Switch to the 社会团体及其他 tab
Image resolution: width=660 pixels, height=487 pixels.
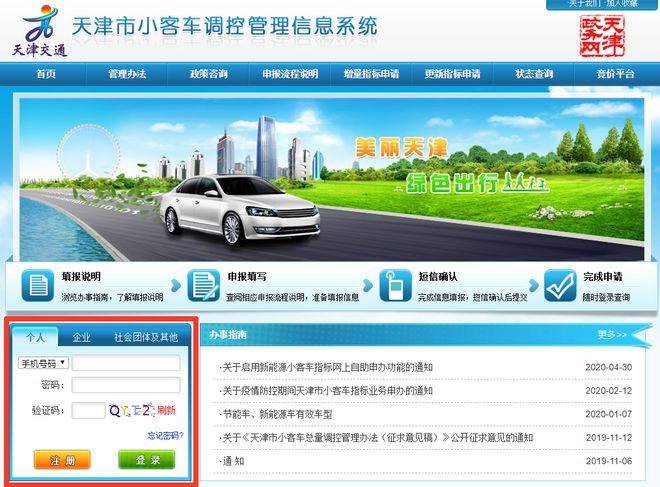pyautogui.click(x=146, y=337)
